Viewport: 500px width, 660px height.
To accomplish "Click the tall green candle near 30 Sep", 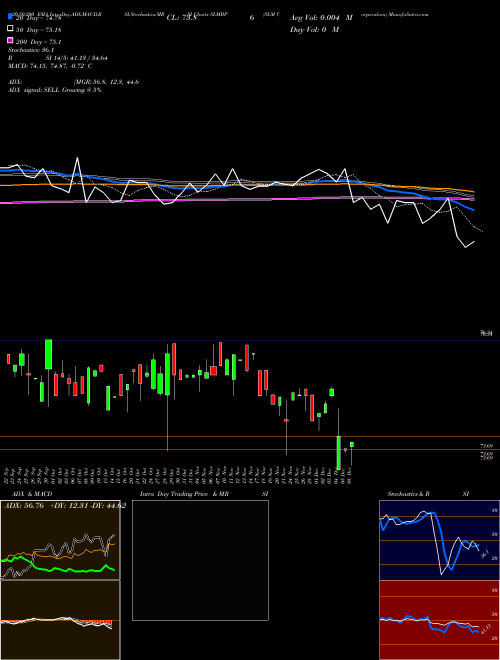I will (x=48, y=354).
